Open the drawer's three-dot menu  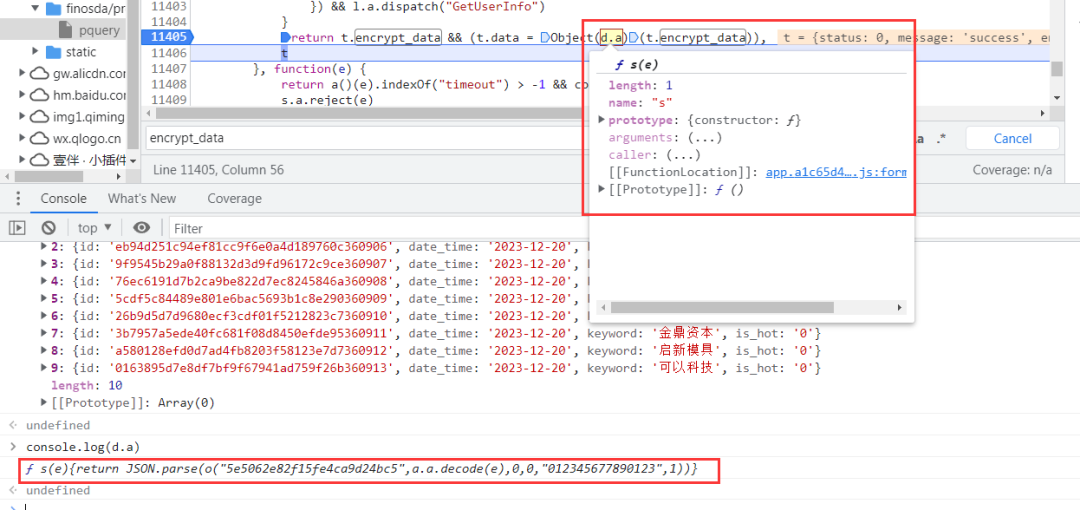[x=17, y=198]
